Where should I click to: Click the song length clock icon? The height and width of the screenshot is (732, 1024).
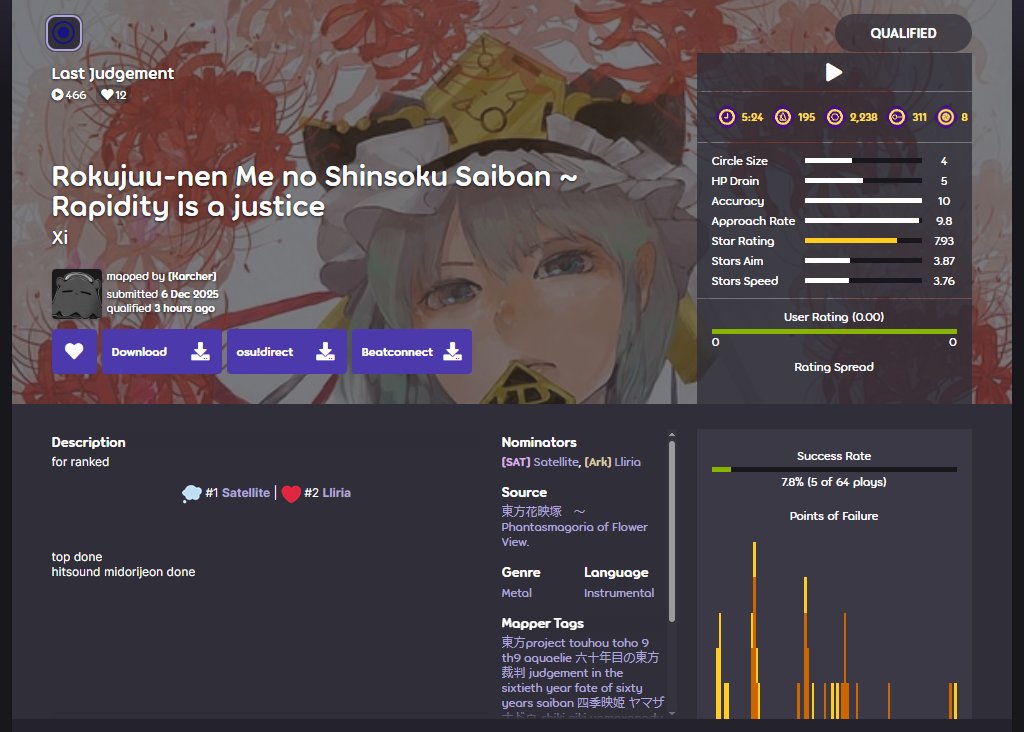tap(726, 117)
